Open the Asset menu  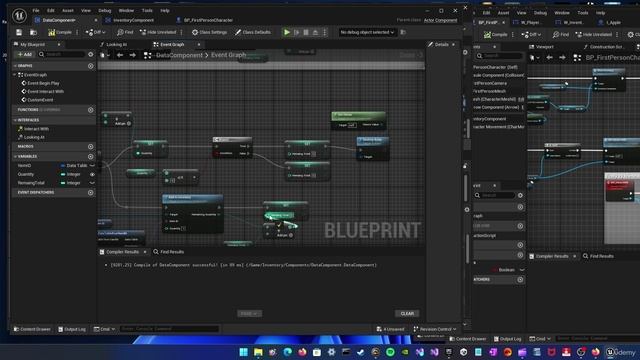pos(68,10)
